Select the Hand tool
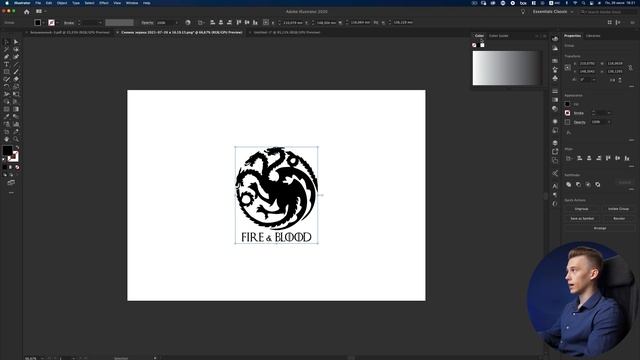 point(6,139)
